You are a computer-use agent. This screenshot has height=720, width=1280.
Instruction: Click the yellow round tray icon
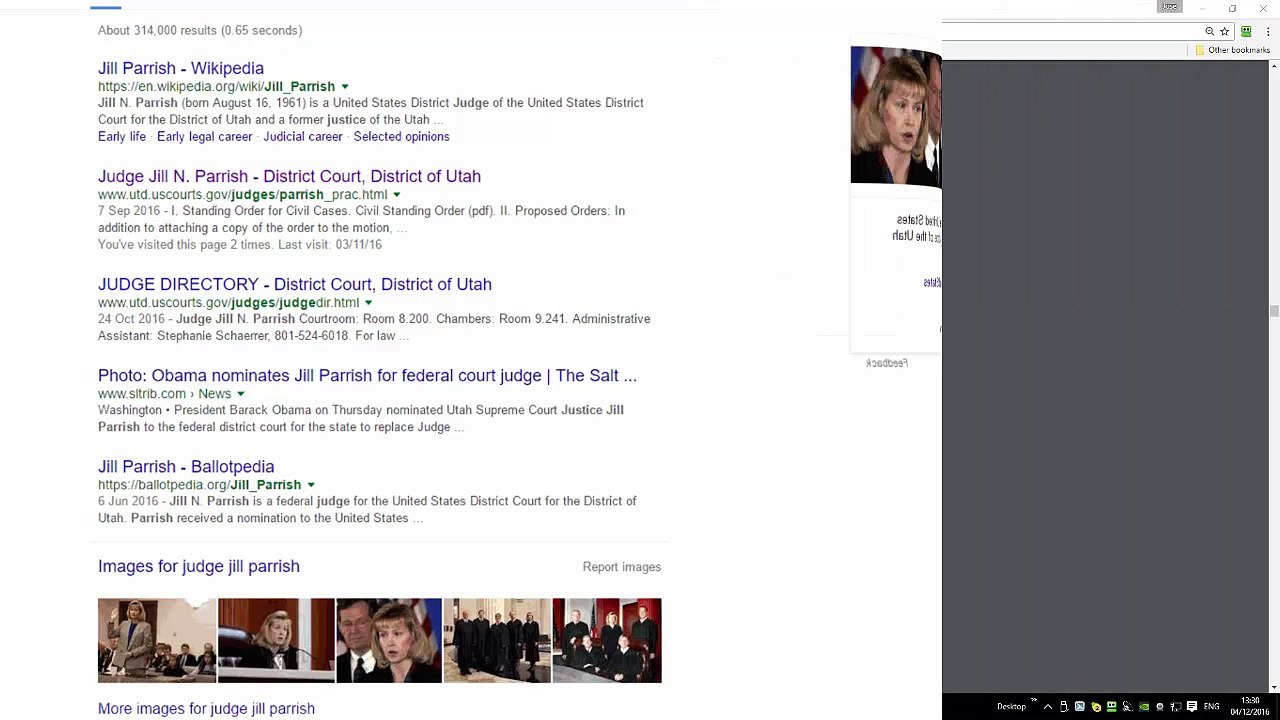[1096, 706]
